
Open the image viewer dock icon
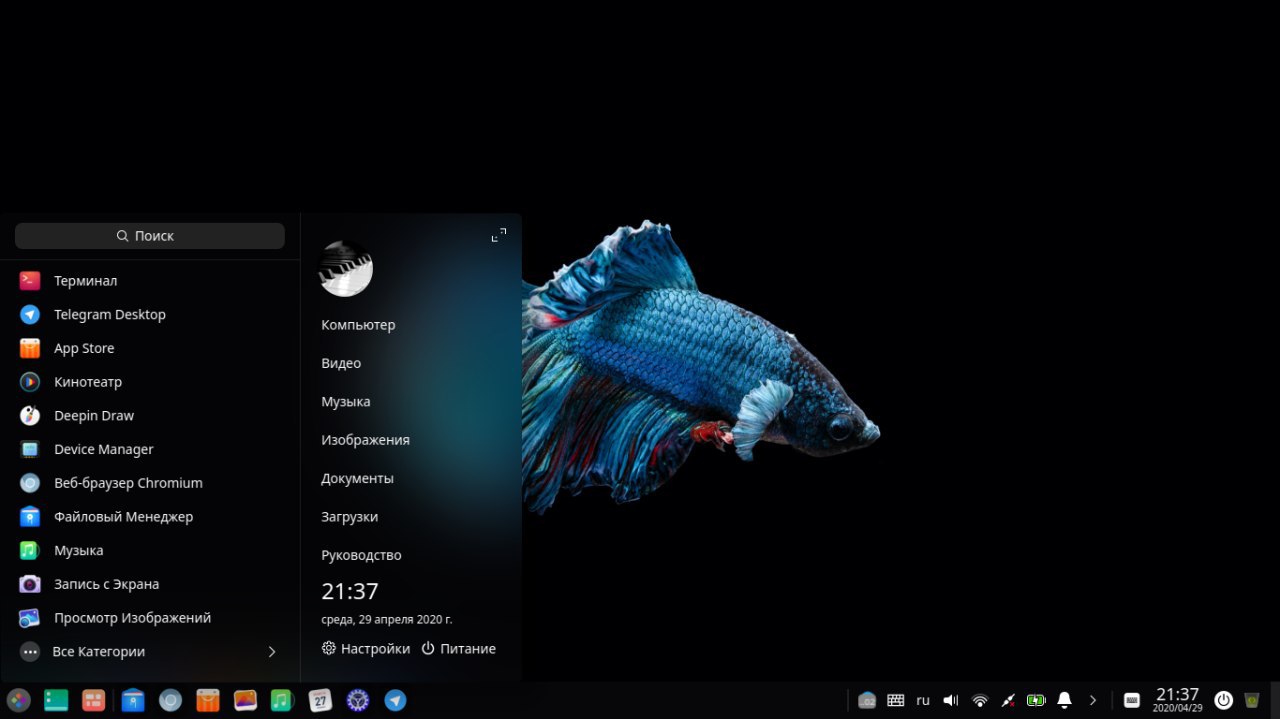click(246, 700)
